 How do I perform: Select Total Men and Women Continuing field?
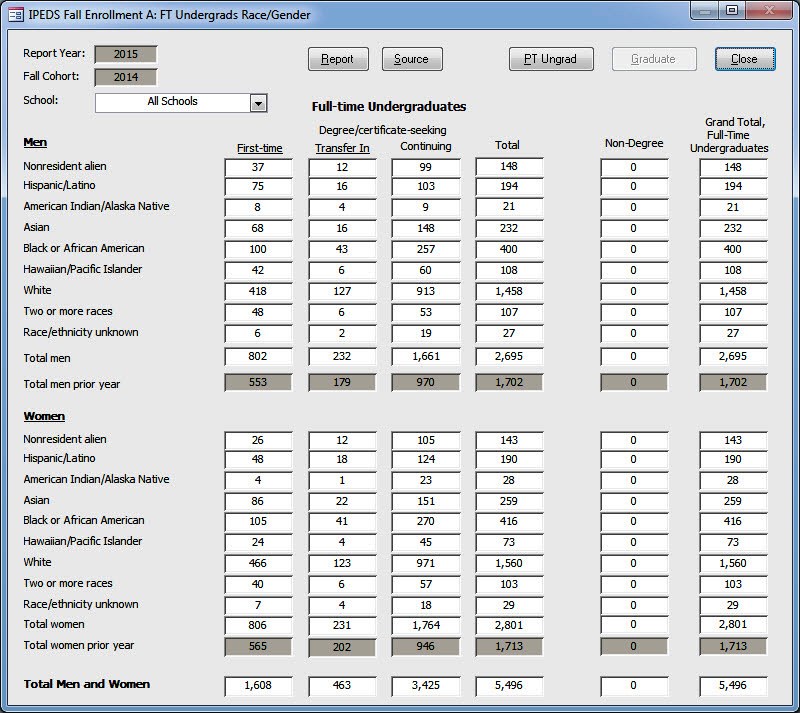(x=426, y=685)
